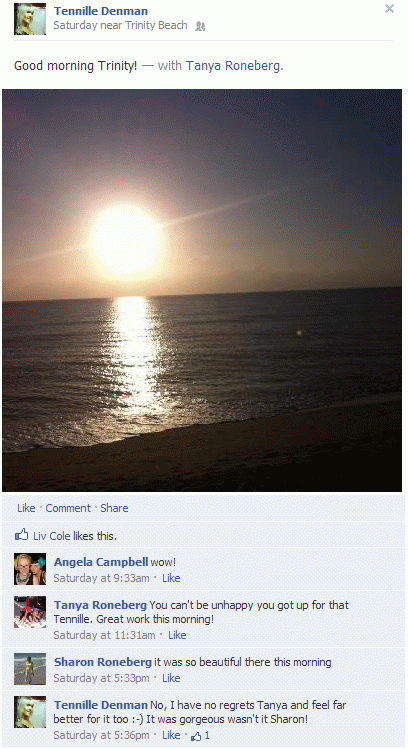Open Tennille Denman's avatar in last comment
Image resolution: width=408 pixels, height=749 pixels.
pyautogui.click(x=30, y=712)
